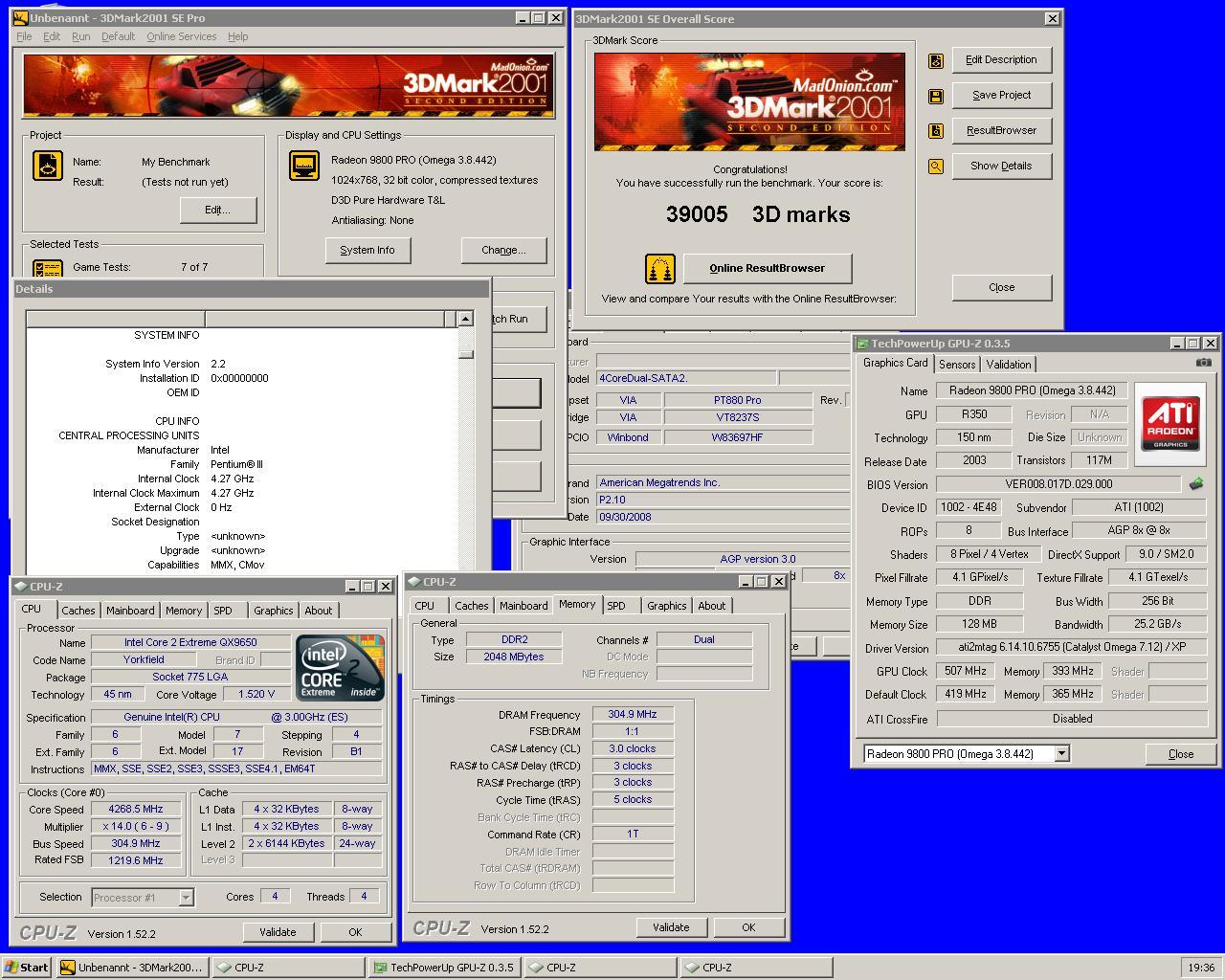Click the Show Details magnifier icon

[x=936, y=167]
